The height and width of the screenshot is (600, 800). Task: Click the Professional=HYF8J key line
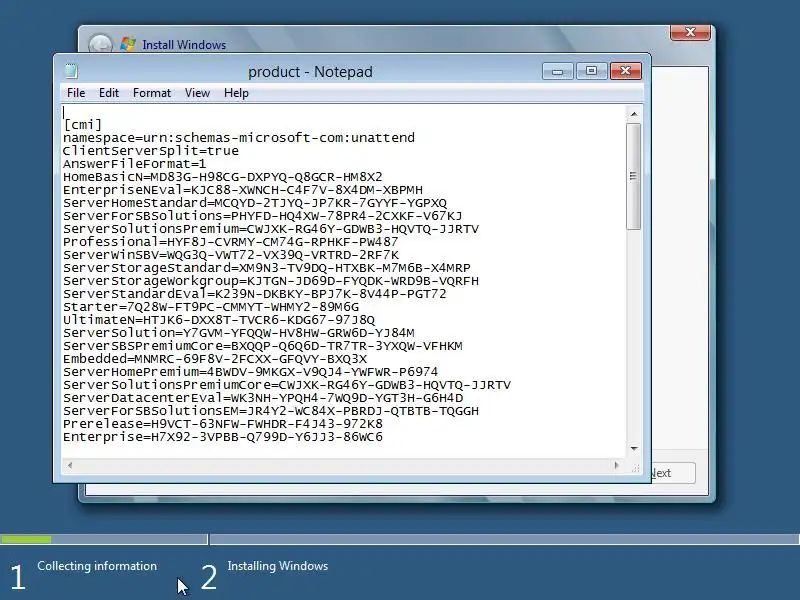tap(231, 242)
